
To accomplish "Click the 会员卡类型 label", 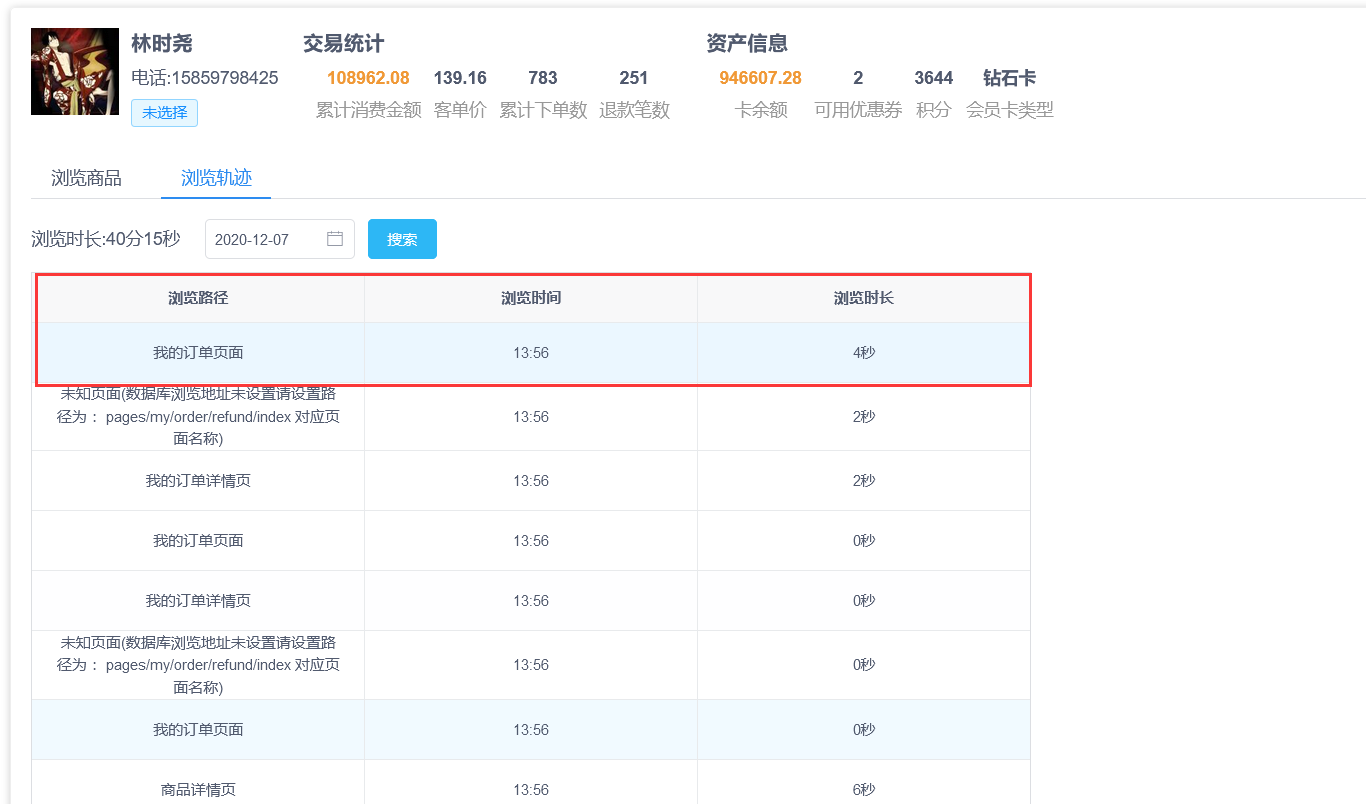I will (x=1010, y=110).
